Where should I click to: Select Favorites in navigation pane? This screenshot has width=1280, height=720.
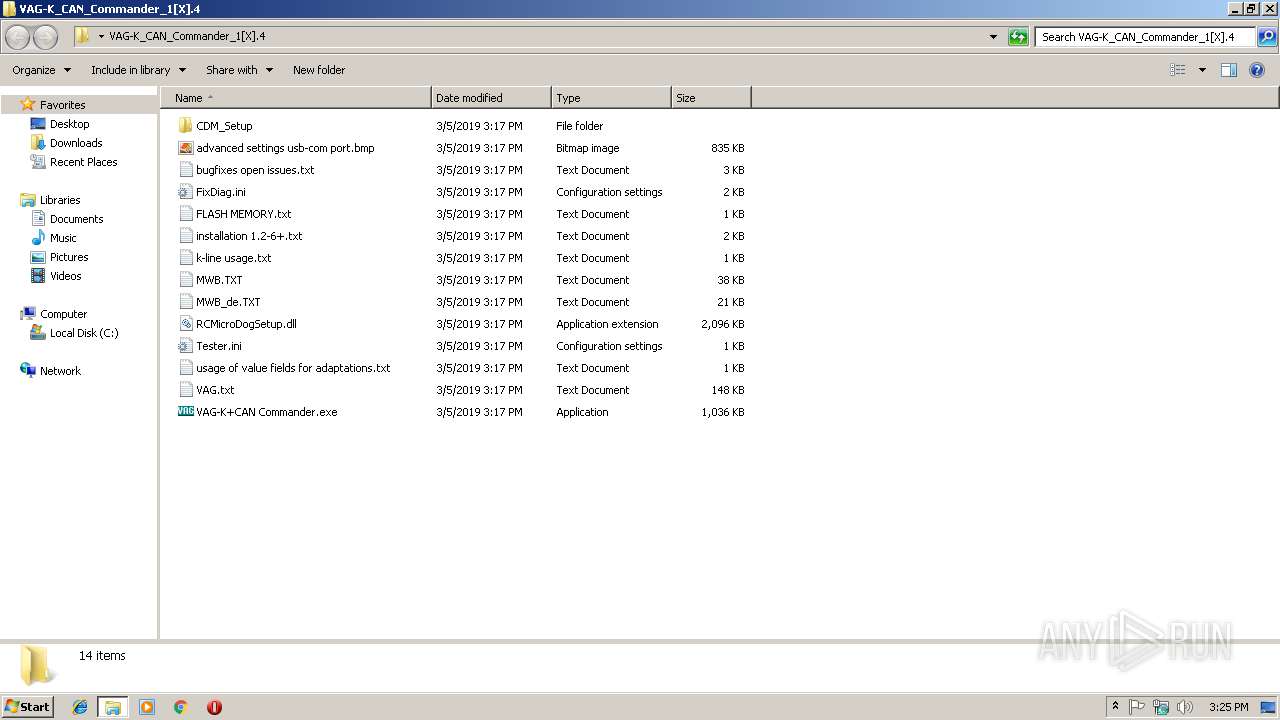tap(62, 105)
